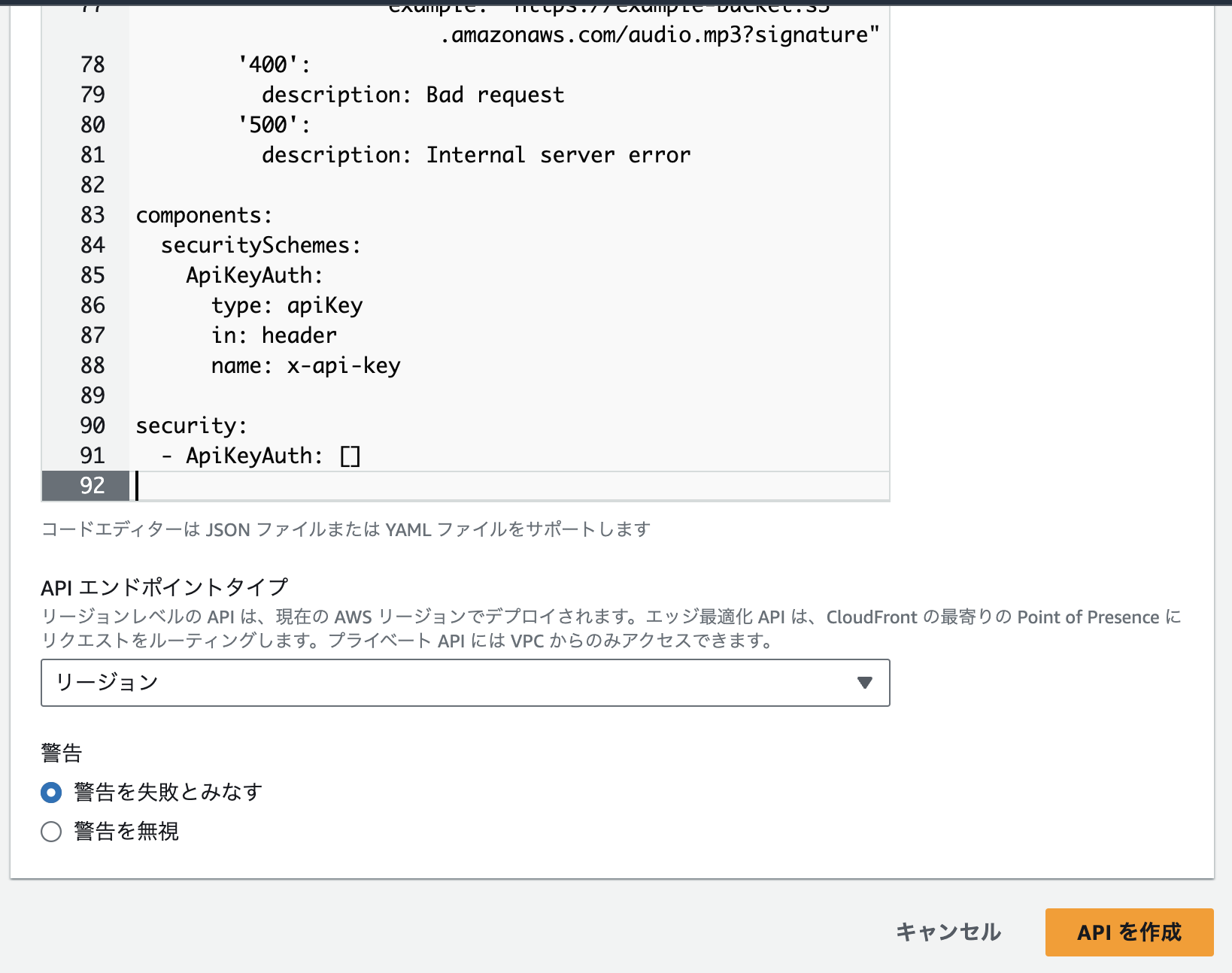Click 'type: apiKey' on line 86
This screenshot has width=1232, height=973.
287,305
